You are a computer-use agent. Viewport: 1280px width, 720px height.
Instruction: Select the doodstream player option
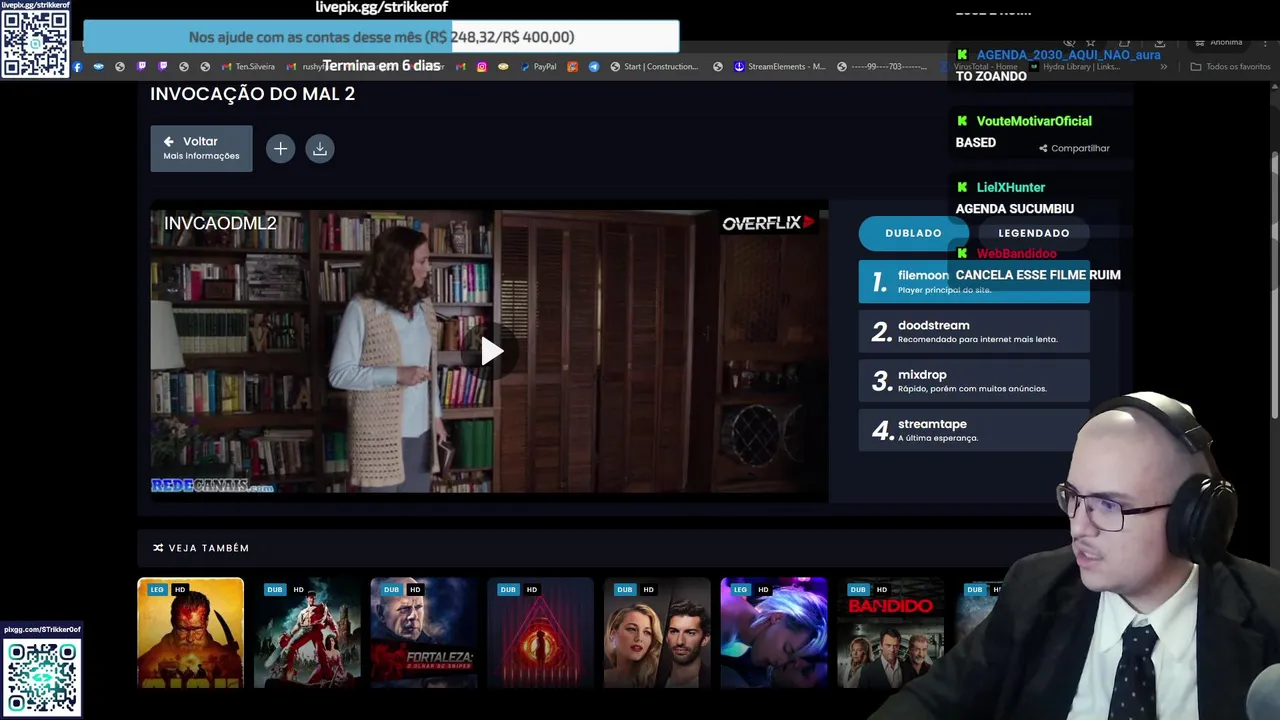[974, 331]
